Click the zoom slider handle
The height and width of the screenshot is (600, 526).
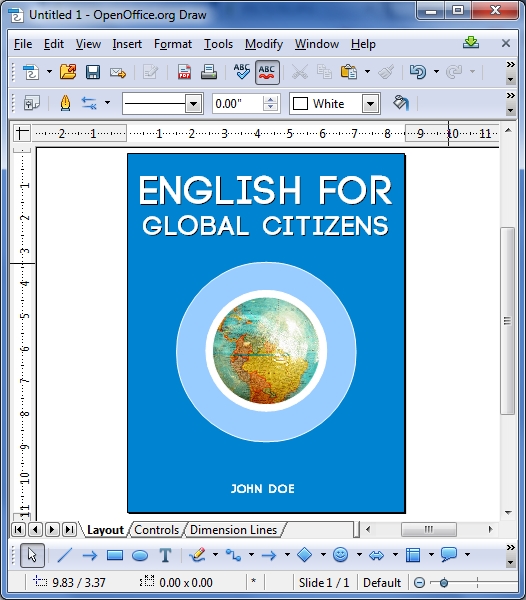pyautogui.click(x=444, y=583)
